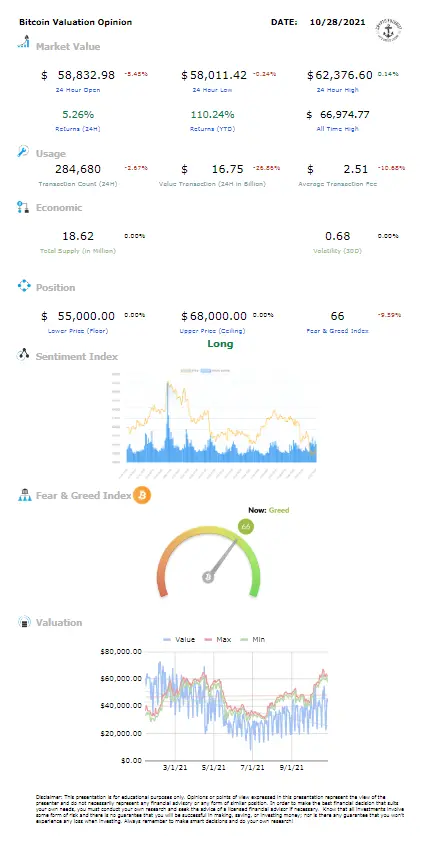This screenshot has height=841, width=440.
Task: Click the Sentiment Index chart legend
Action: click(x=206, y=370)
